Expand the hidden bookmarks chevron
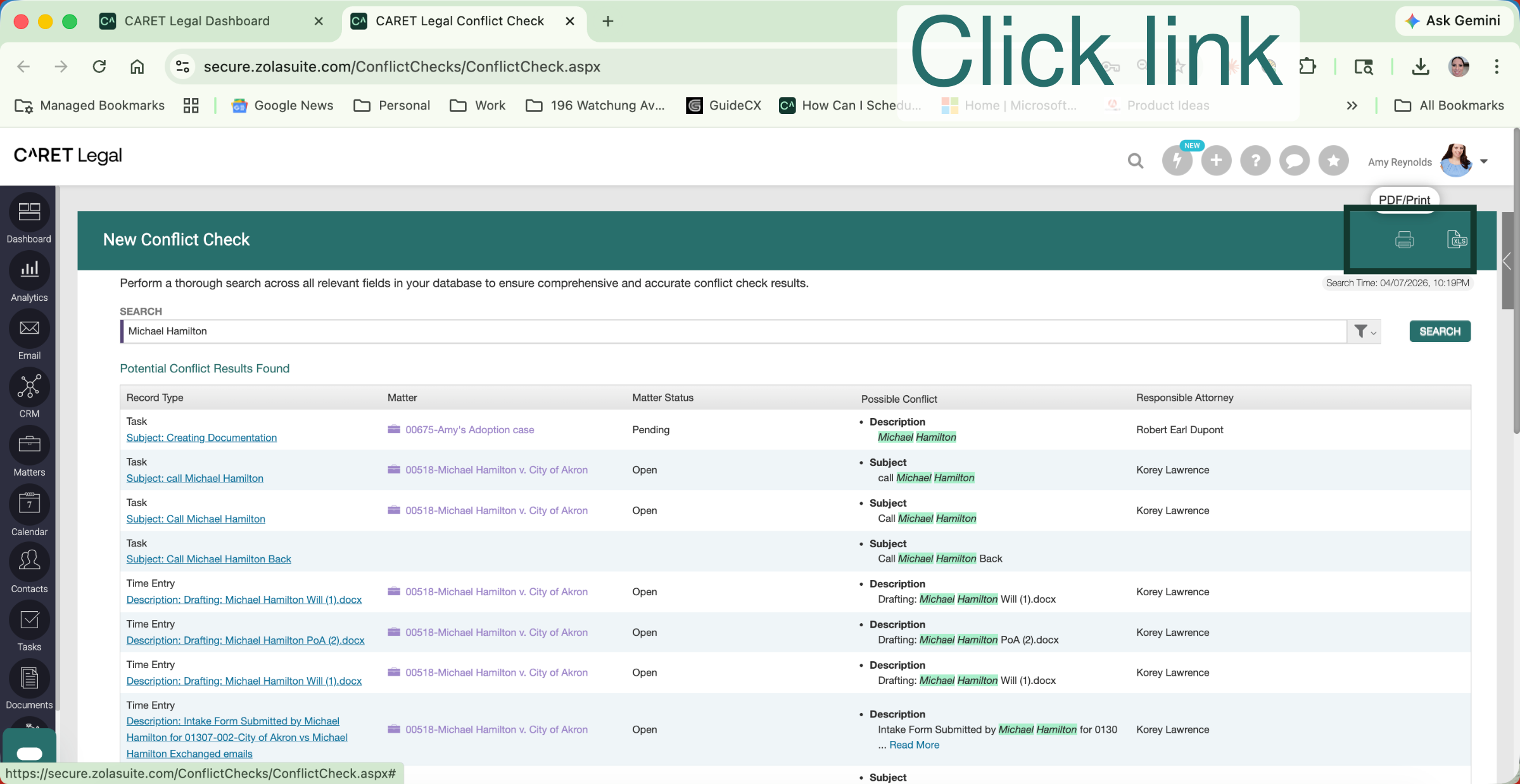1520x784 pixels. [1352, 105]
